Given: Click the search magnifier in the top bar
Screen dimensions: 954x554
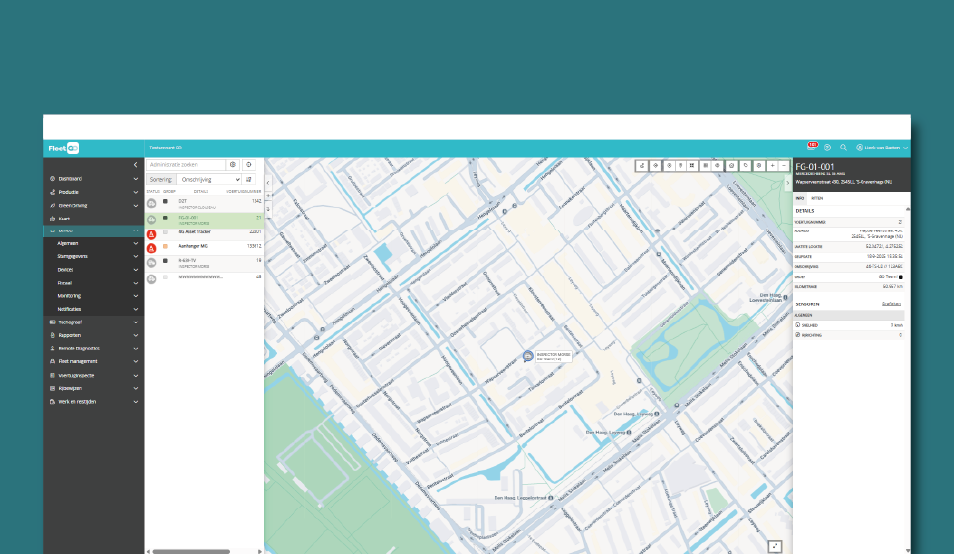Looking at the screenshot, I should pos(843,147).
